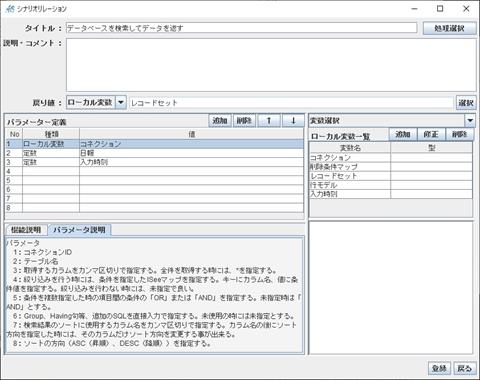Select parameter row 2 日報 value
Viewport: 480px width, 380px height.
point(191,153)
